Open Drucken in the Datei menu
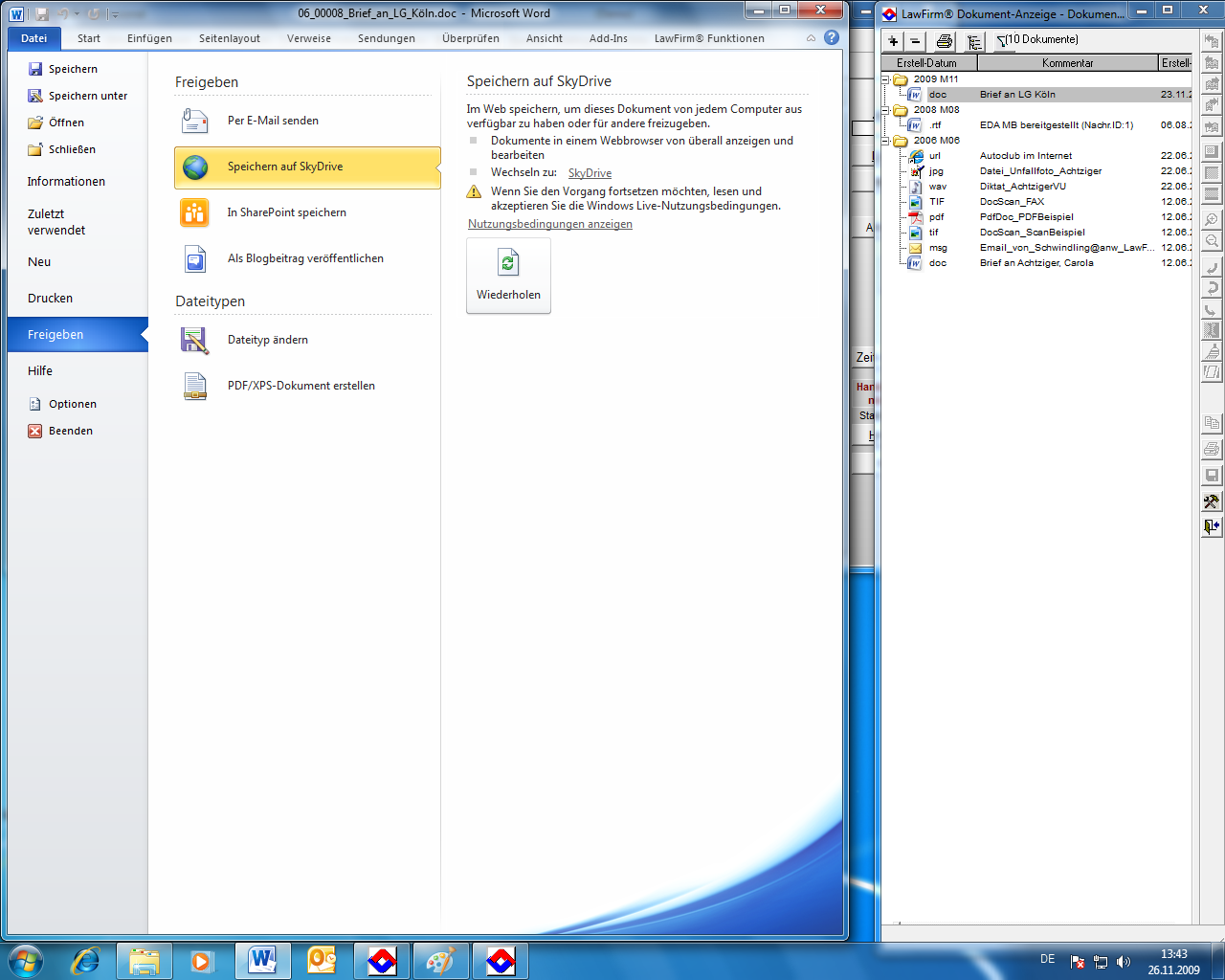Screen dimensions: 1225x980 tap(50, 299)
